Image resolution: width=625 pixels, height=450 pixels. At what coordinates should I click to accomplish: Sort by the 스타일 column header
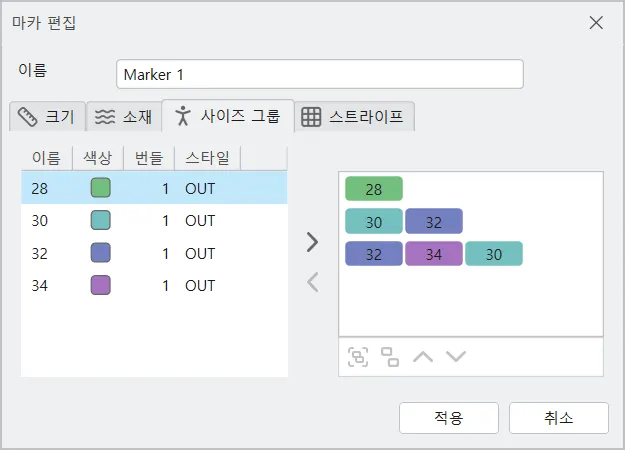point(207,158)
